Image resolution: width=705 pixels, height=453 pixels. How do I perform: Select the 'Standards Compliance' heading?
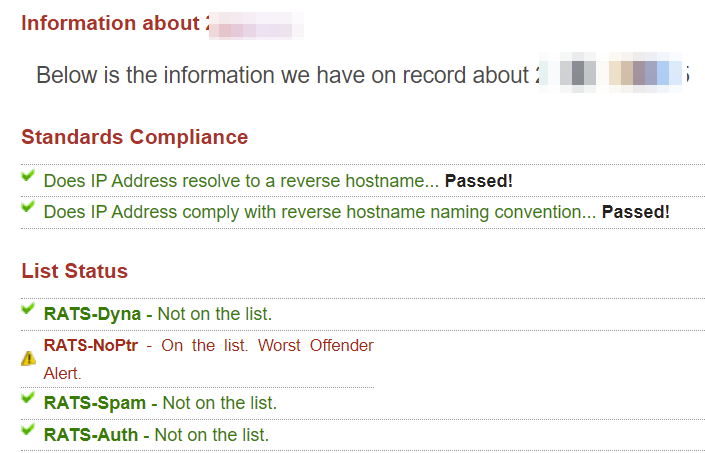click(x=134, y=138)
